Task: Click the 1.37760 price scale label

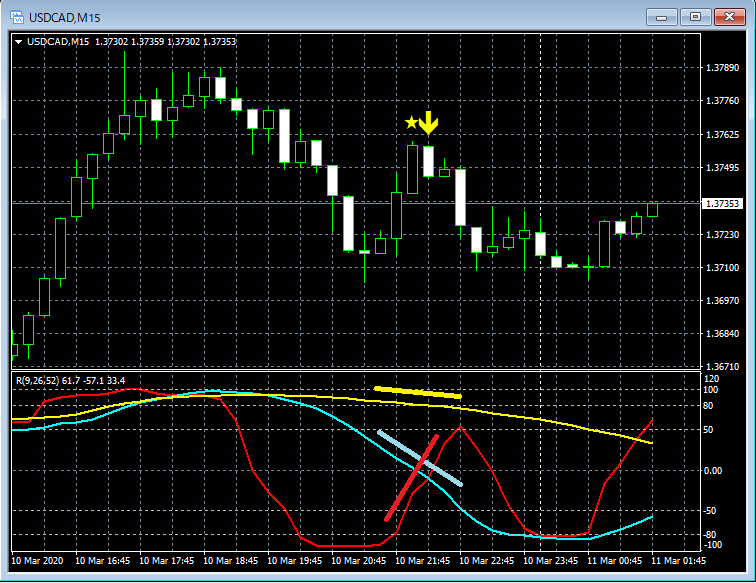Action: click(722, 101)
